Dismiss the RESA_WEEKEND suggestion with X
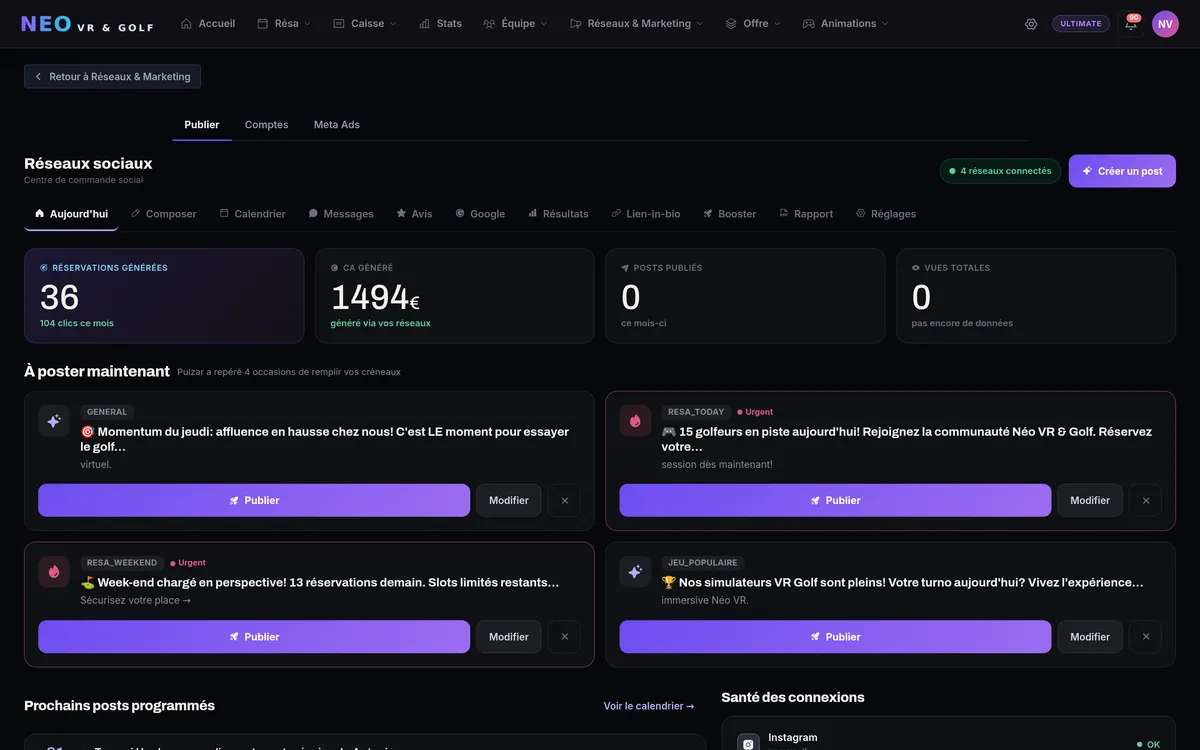Viewport: 1200px width, 750px height. pyautogui.click(x=564, y=637)
